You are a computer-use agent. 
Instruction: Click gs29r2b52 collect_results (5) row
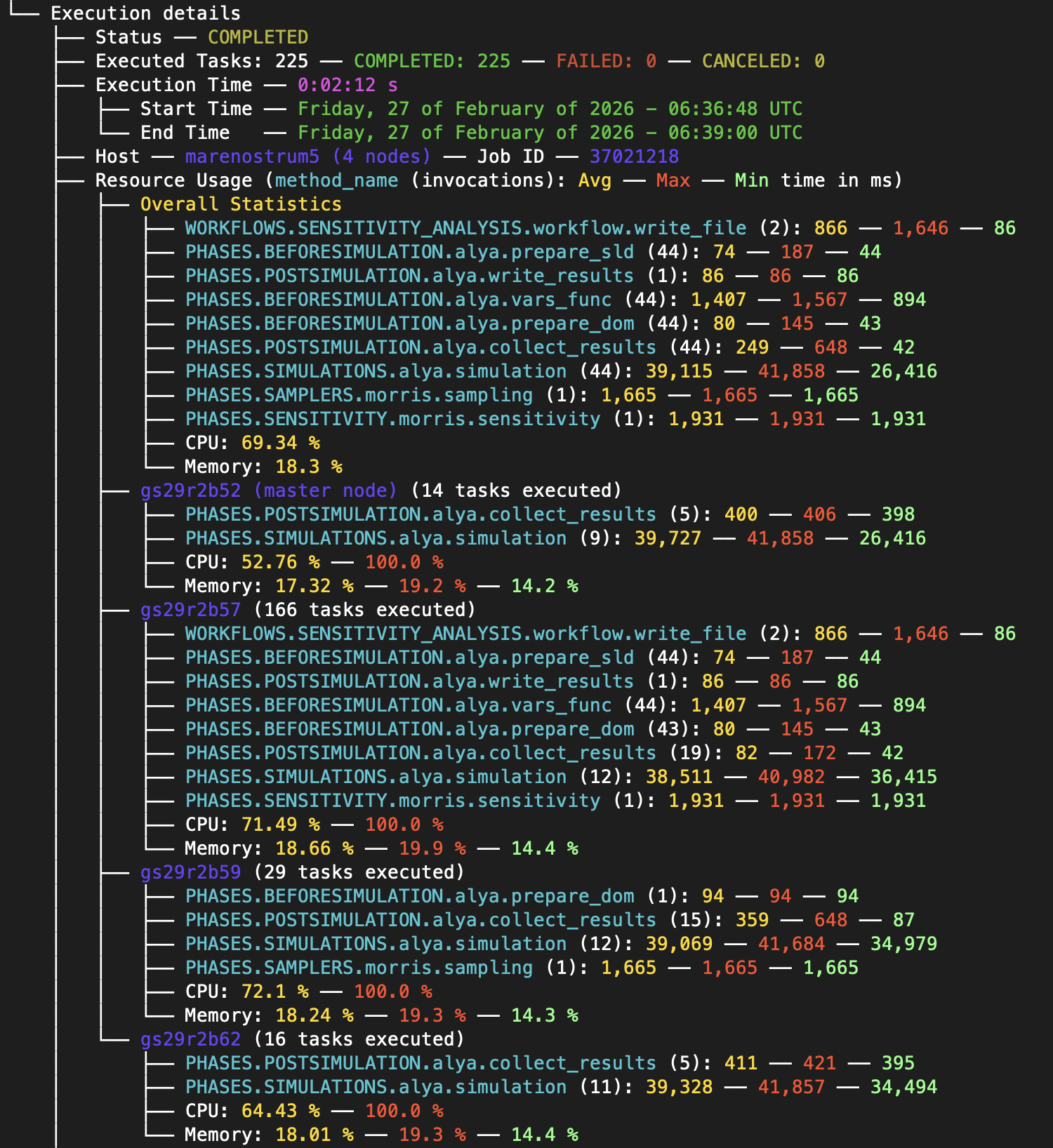(x=550, y=514)
